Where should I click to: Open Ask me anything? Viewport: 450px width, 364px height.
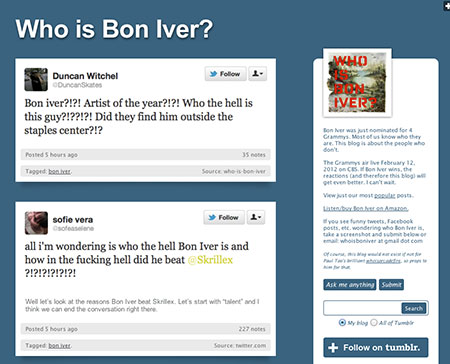[350, 285]
